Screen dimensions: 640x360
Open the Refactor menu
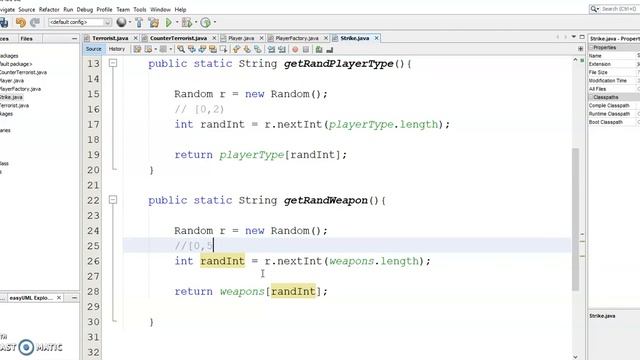click(x=49, y=9)
